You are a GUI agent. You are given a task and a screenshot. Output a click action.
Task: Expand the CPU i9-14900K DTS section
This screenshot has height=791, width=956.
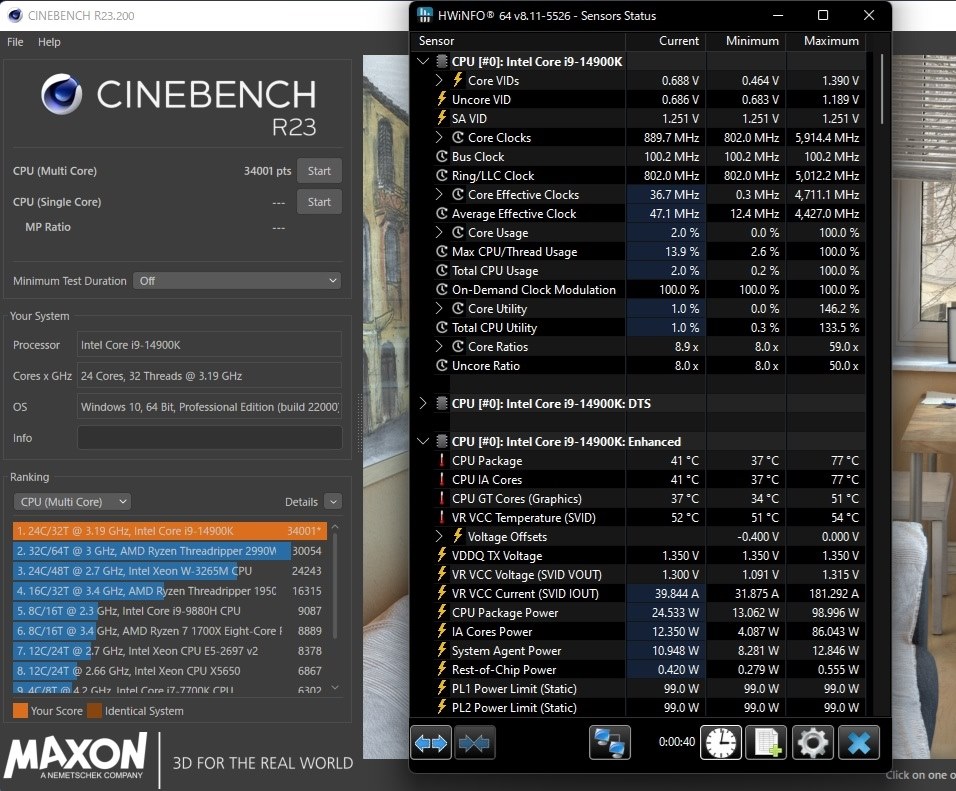click(423, 403)
